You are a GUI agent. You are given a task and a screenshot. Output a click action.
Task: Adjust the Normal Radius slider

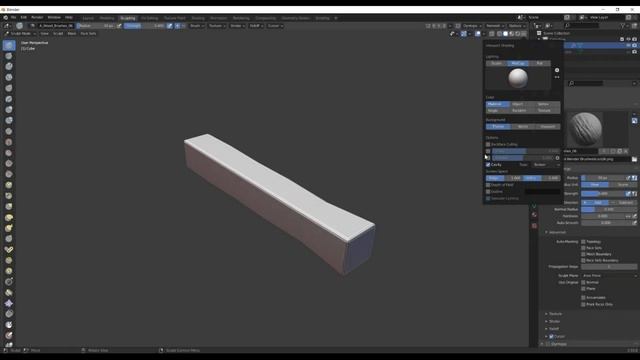609,209
